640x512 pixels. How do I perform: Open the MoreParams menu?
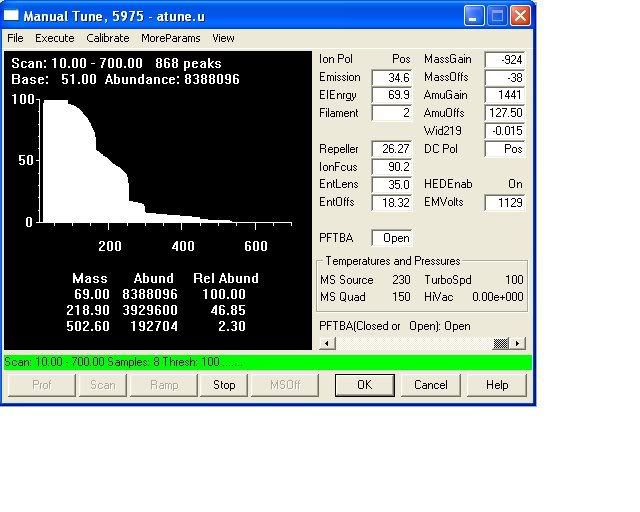pos(170,38)
